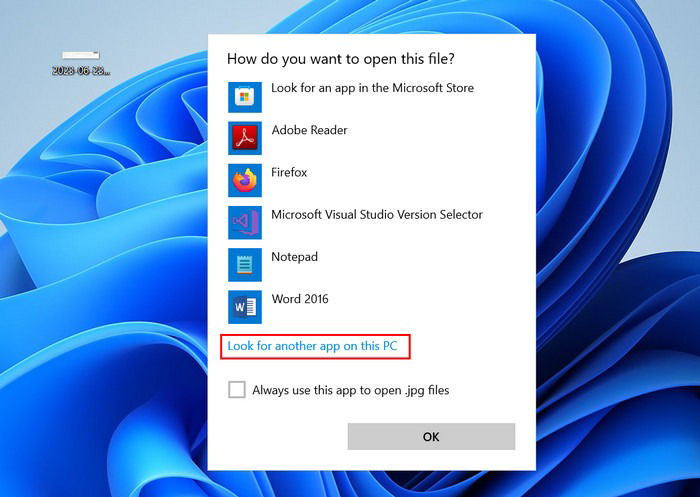
Task: Click 'Always use this app to open .jpg files' label
Action: point(350,390)
